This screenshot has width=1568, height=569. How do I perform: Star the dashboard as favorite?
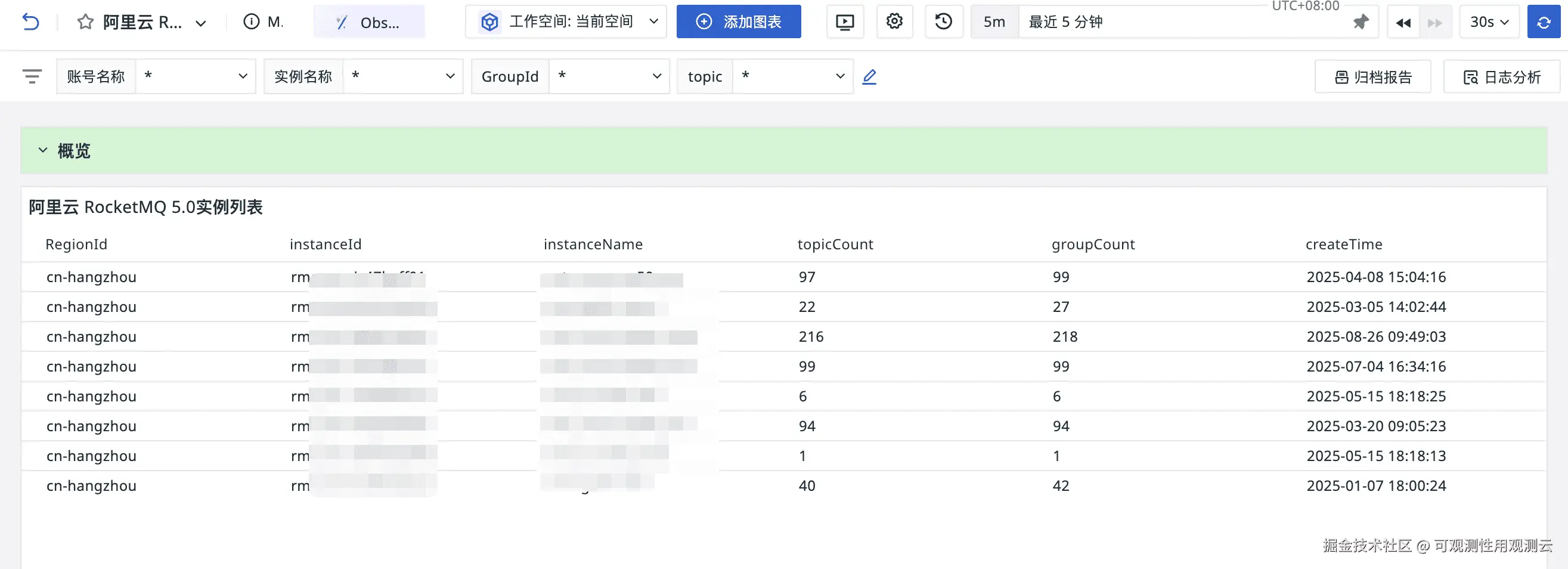(85, 23)
